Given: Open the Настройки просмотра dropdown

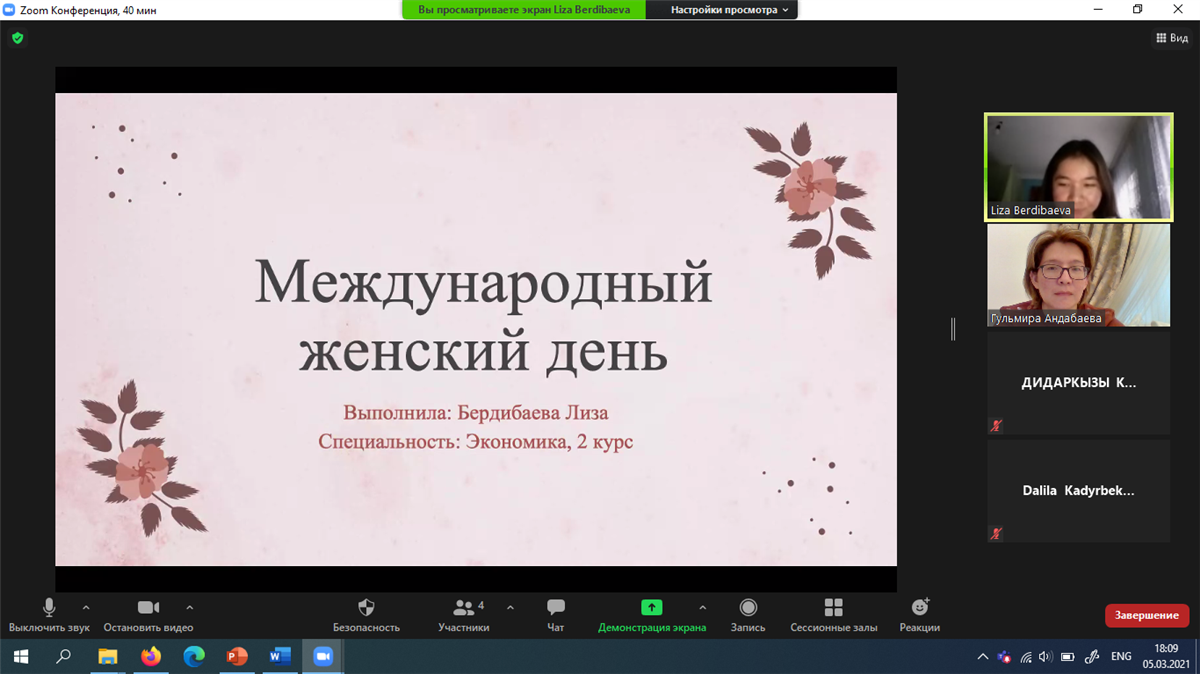Looking at the screenshot, I should point(729,10).
